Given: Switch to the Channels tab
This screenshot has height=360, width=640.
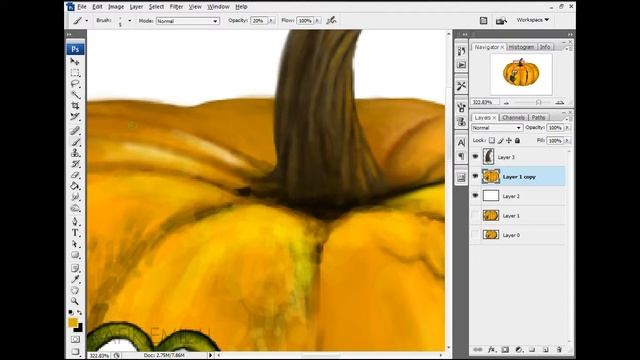Looking at the screenshot, I should pos(513,118).
